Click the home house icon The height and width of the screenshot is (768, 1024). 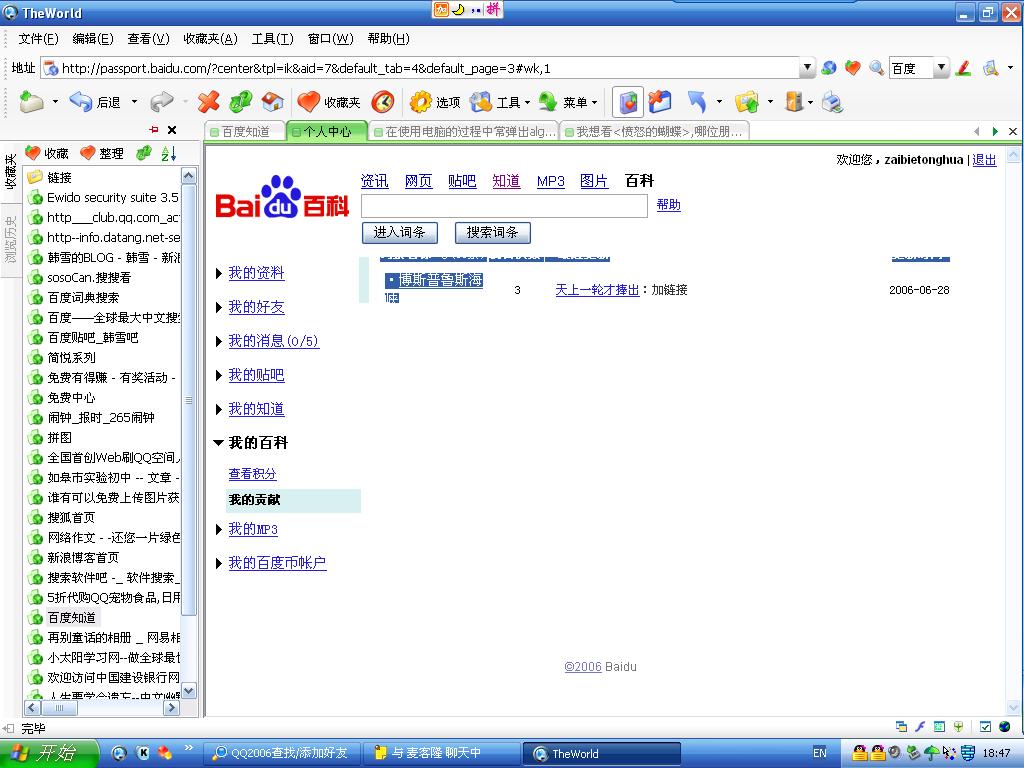pos(272,102)
